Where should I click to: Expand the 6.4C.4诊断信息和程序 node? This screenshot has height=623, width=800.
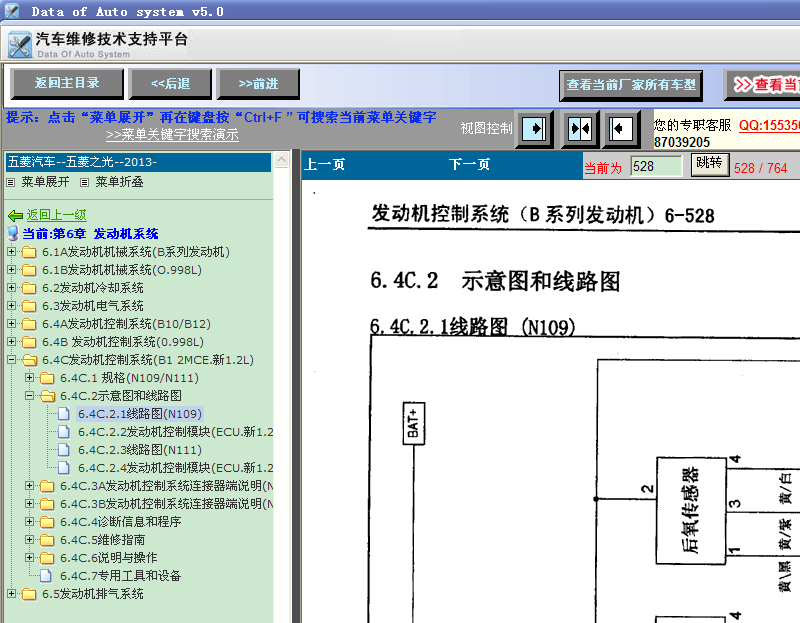[30, 521]
